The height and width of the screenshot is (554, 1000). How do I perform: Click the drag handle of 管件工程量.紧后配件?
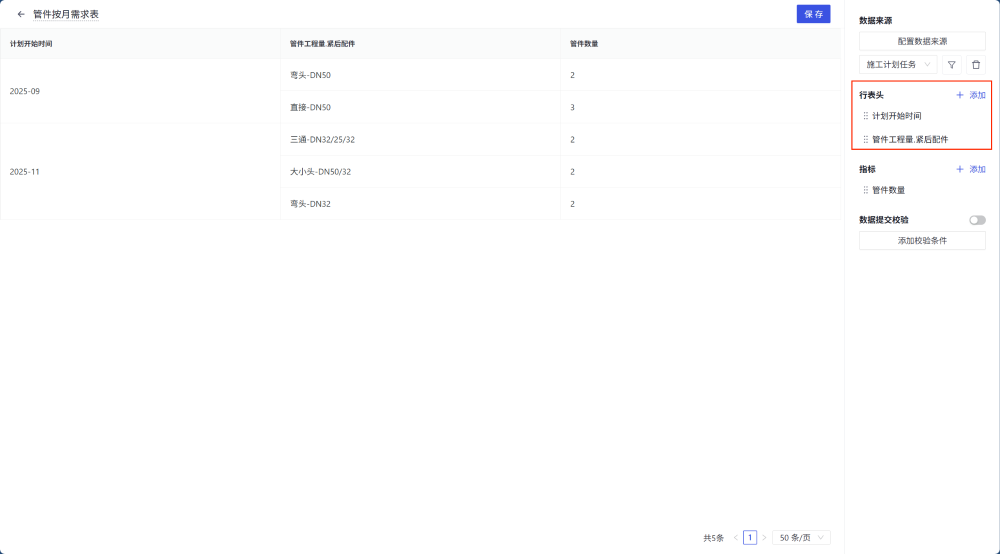[866, 140]
